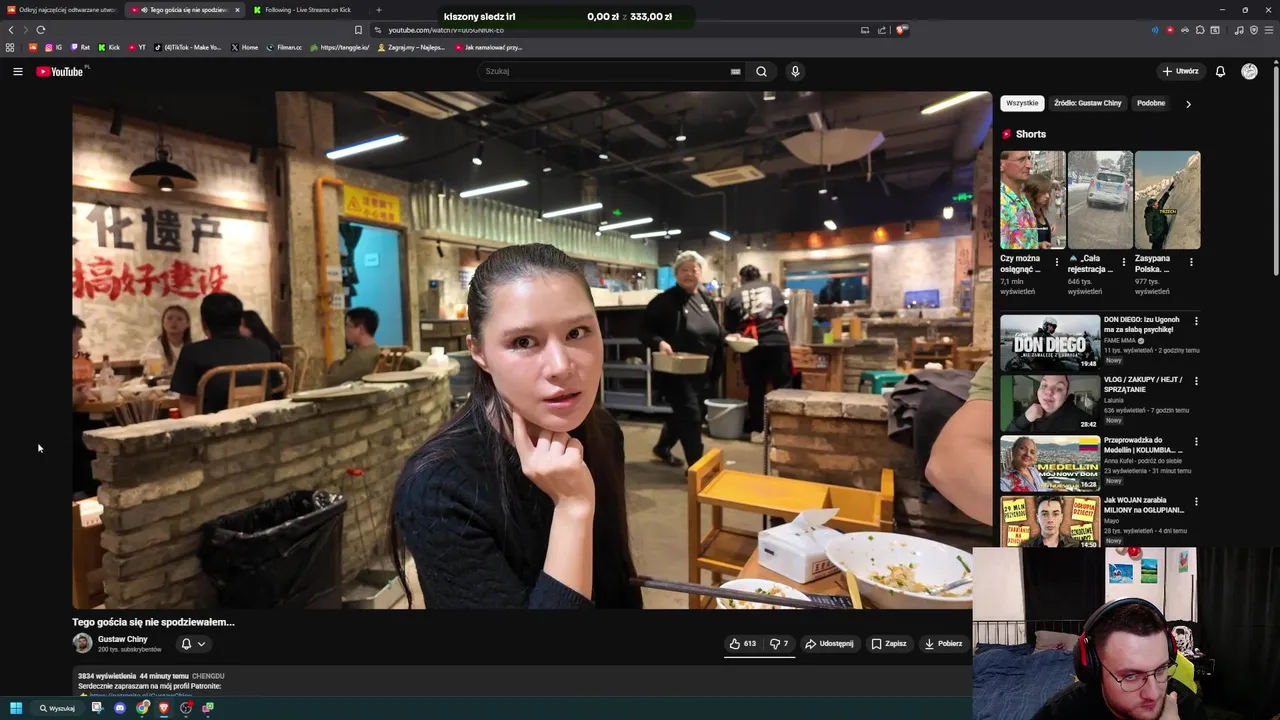Open the Przeprowadzka do Medellín video
This screenshot has height=720, width=1280.
point(1050,462)
